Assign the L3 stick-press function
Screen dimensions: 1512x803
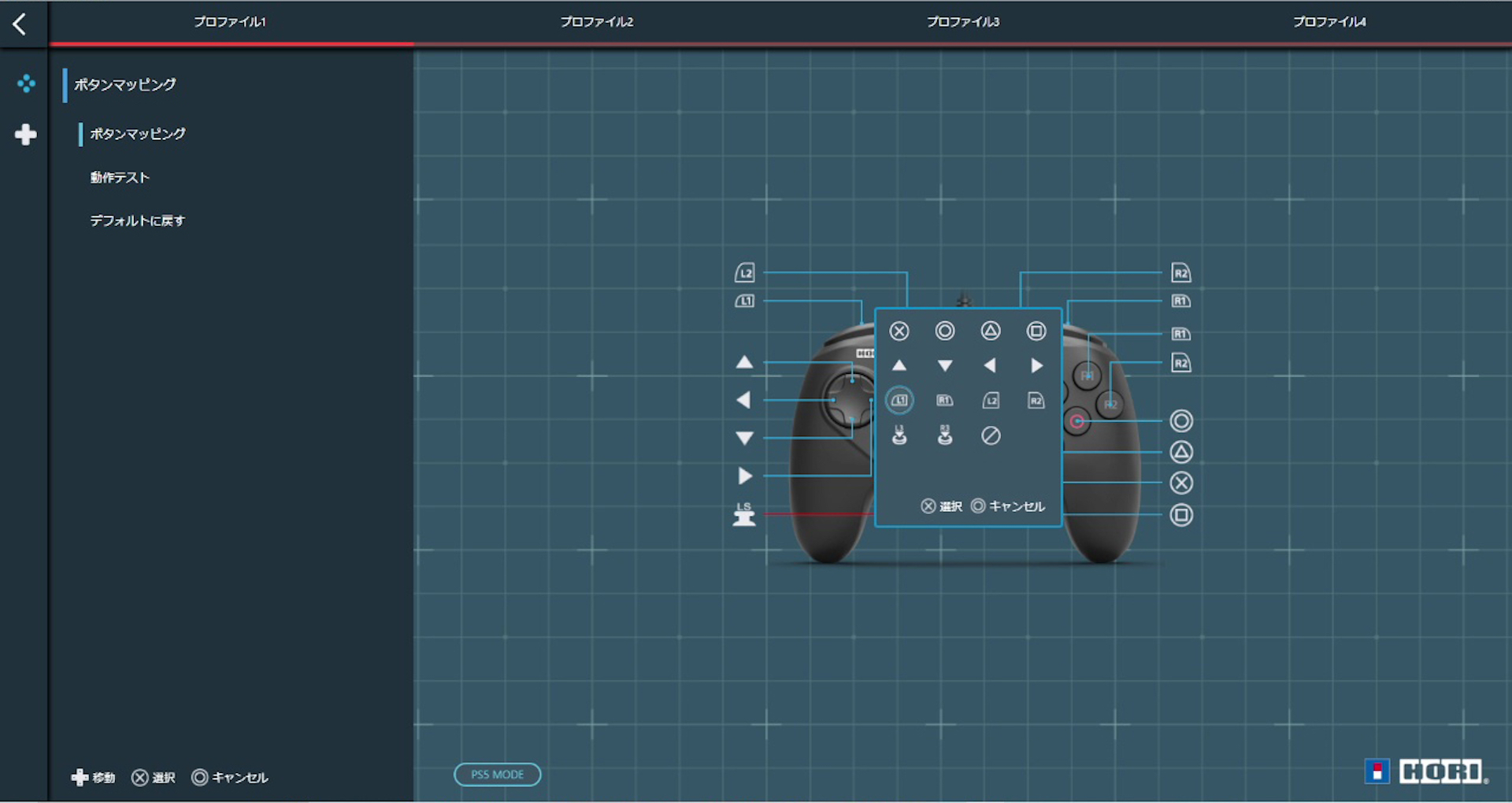point(899,435)
